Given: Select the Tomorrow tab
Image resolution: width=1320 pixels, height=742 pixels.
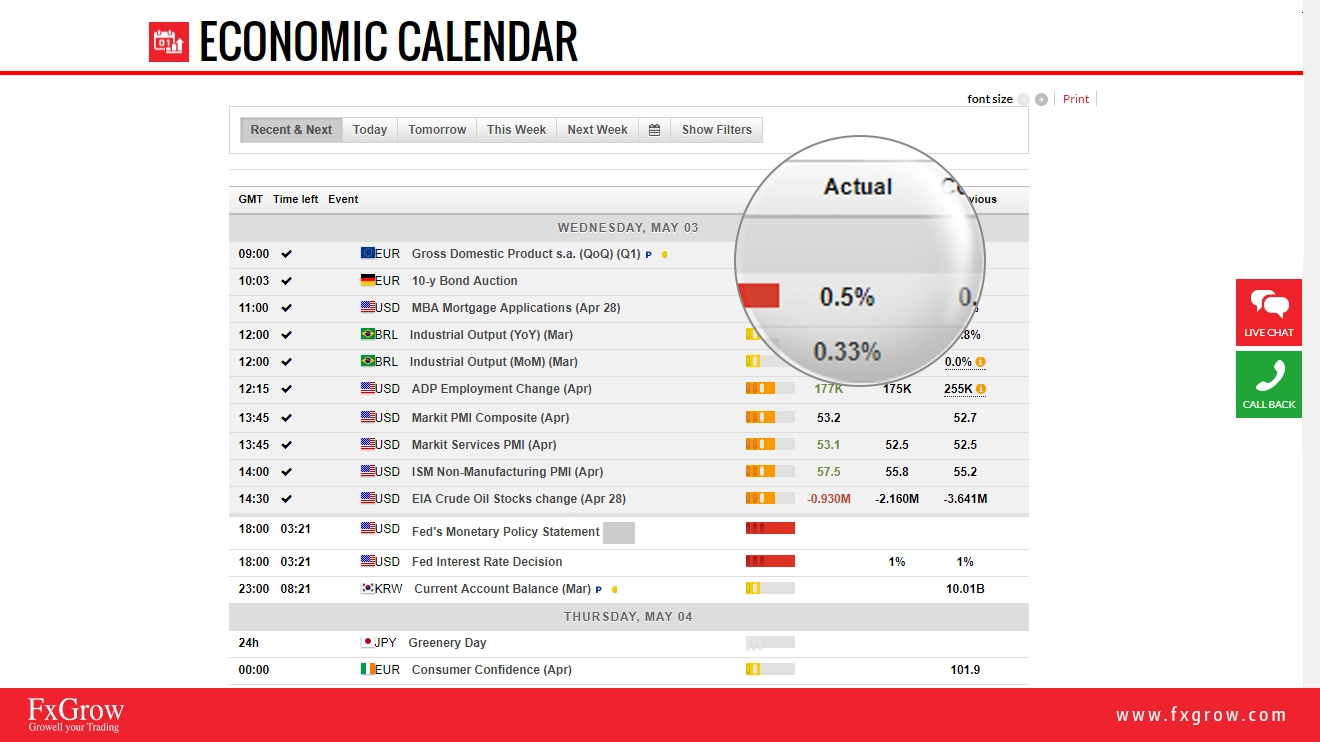Looking at the screenshot, I should [x=437, y=130].
